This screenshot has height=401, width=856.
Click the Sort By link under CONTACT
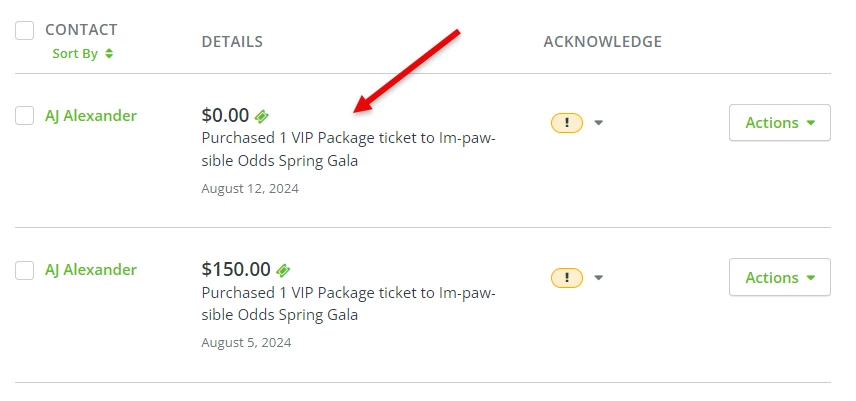point(75,54)
